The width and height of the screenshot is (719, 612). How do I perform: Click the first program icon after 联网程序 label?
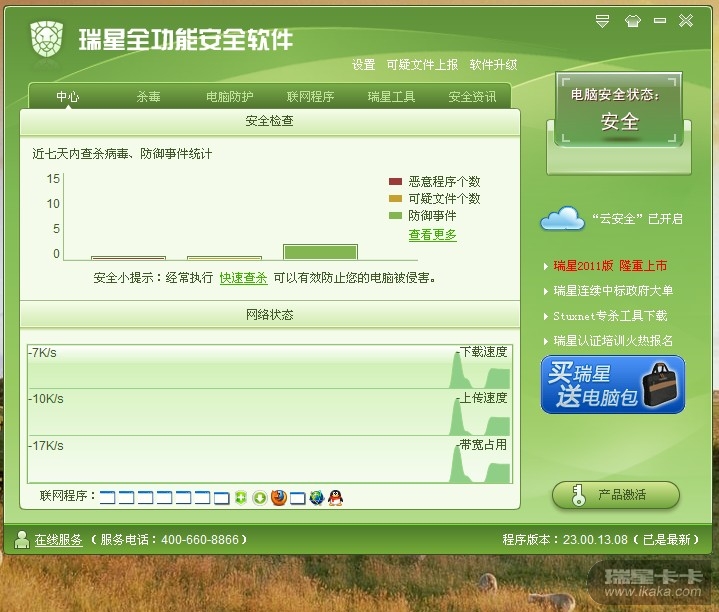point(107,498)
